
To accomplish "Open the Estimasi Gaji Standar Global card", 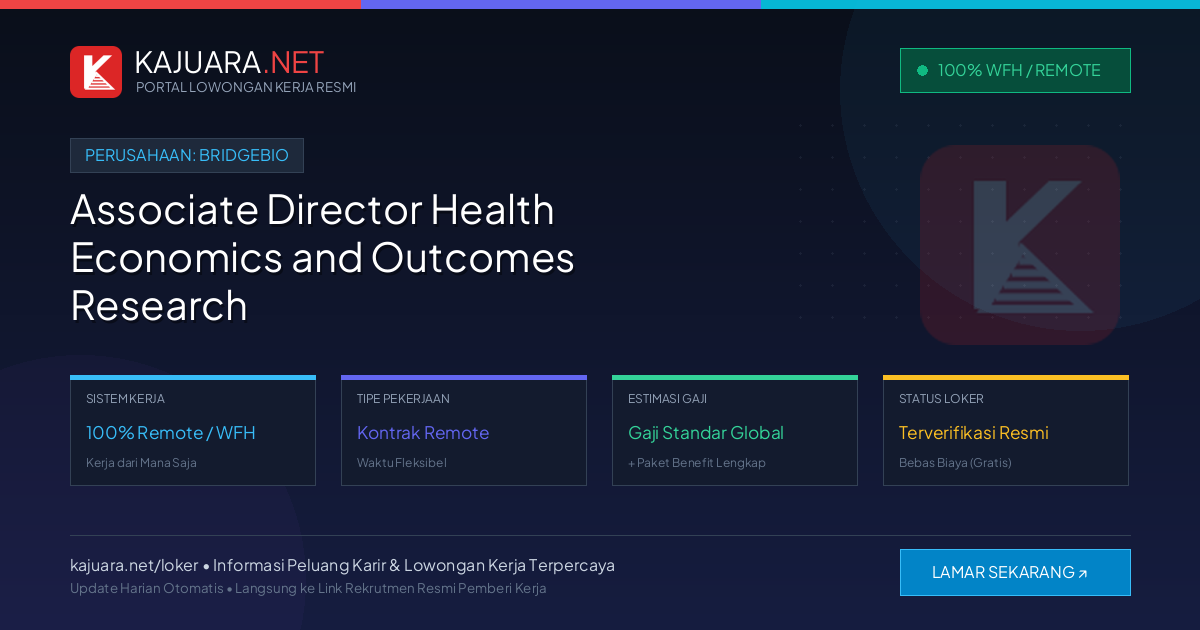I will 735,430.
